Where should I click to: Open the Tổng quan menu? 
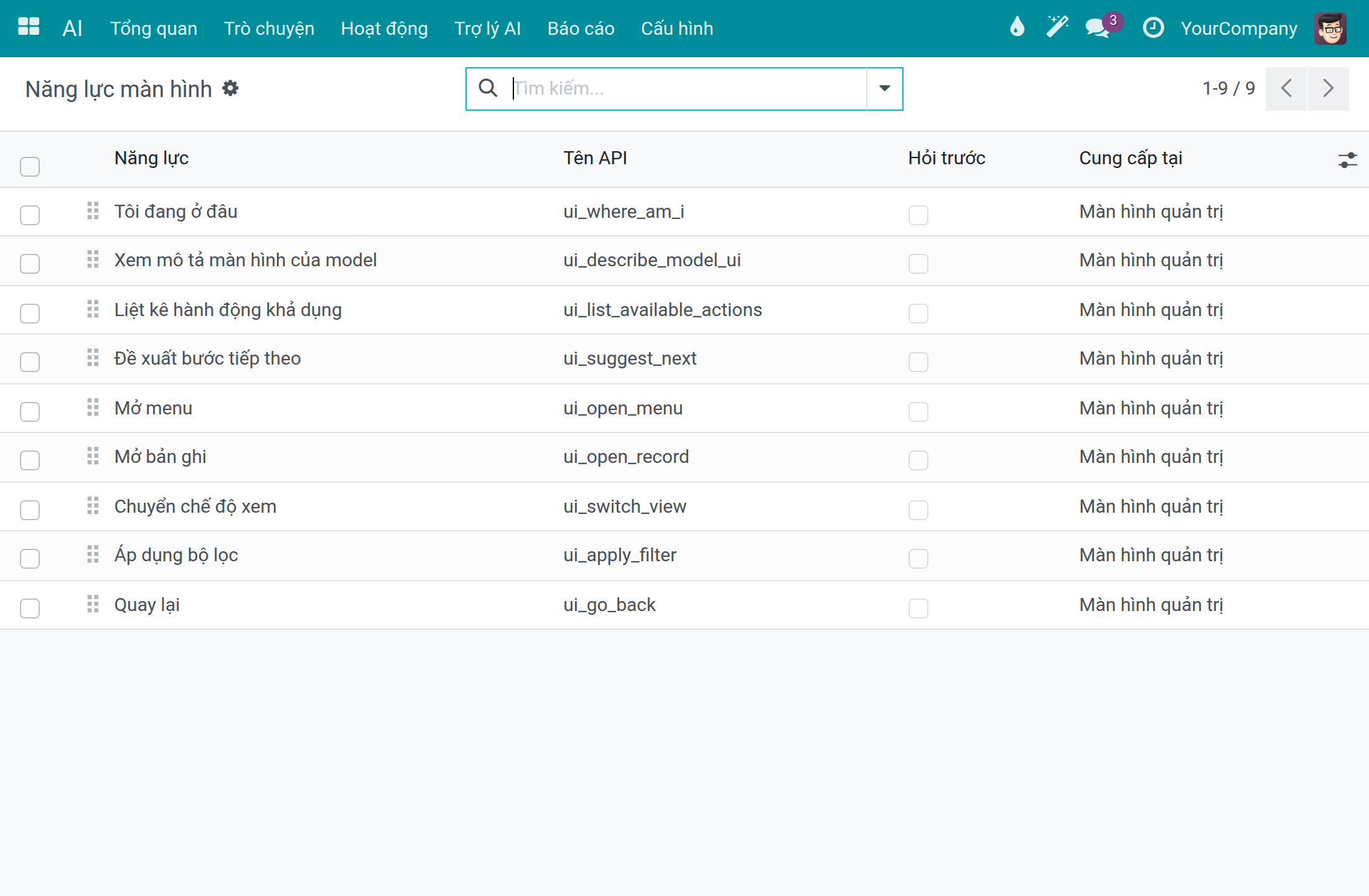(x=154, y=29)
